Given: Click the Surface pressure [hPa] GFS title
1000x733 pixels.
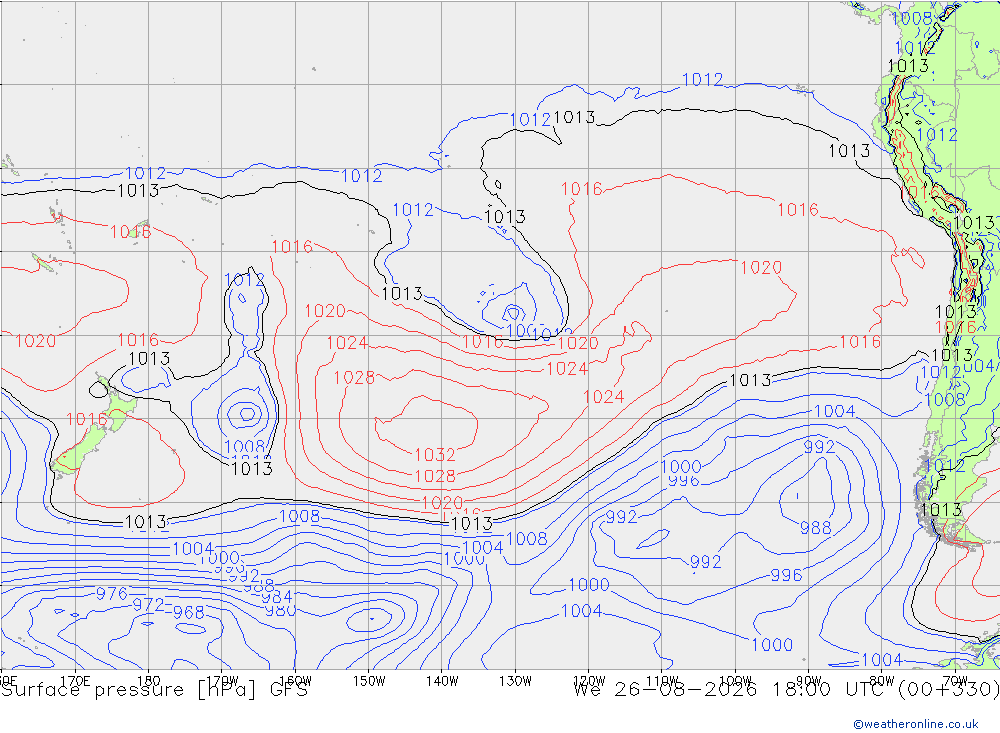Looking at the screenshot, I should [154, 690].
